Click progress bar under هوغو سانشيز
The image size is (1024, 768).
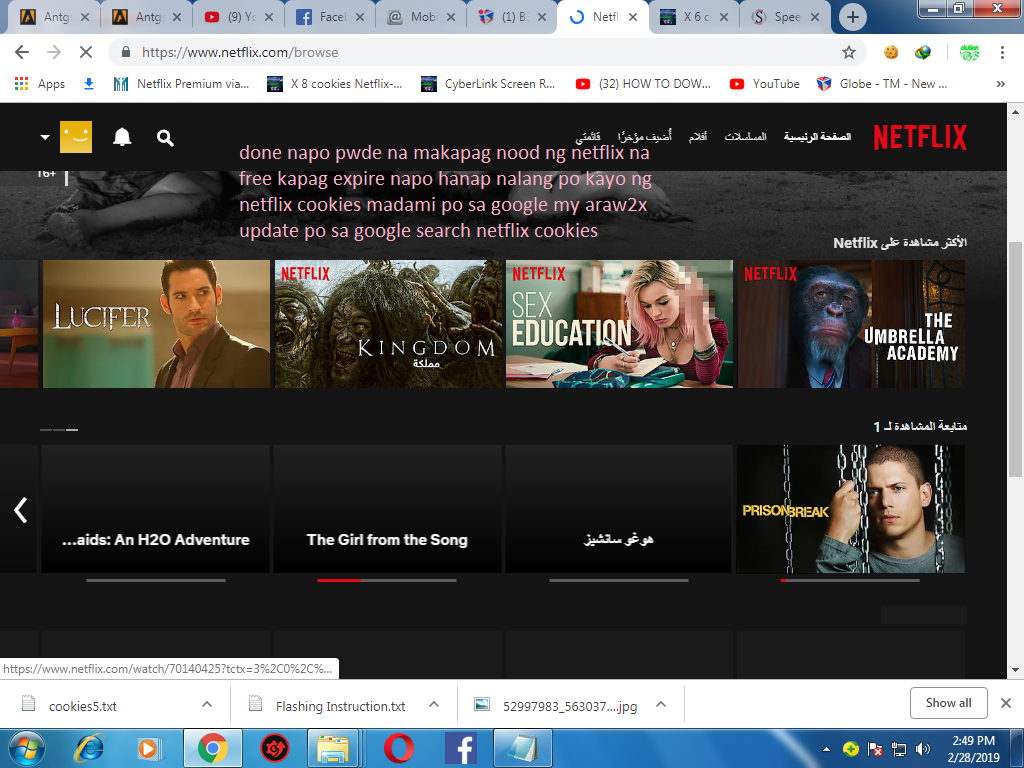click(x=618, y=580)
